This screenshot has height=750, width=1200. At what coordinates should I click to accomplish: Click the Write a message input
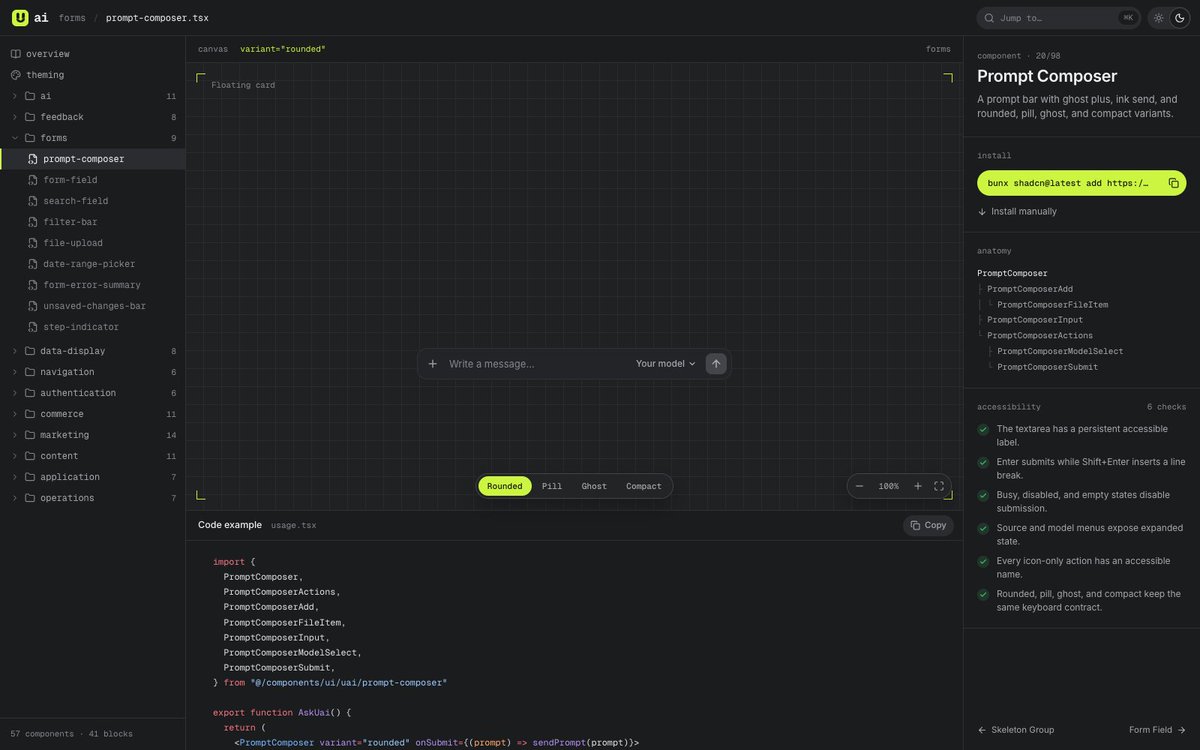535,364
